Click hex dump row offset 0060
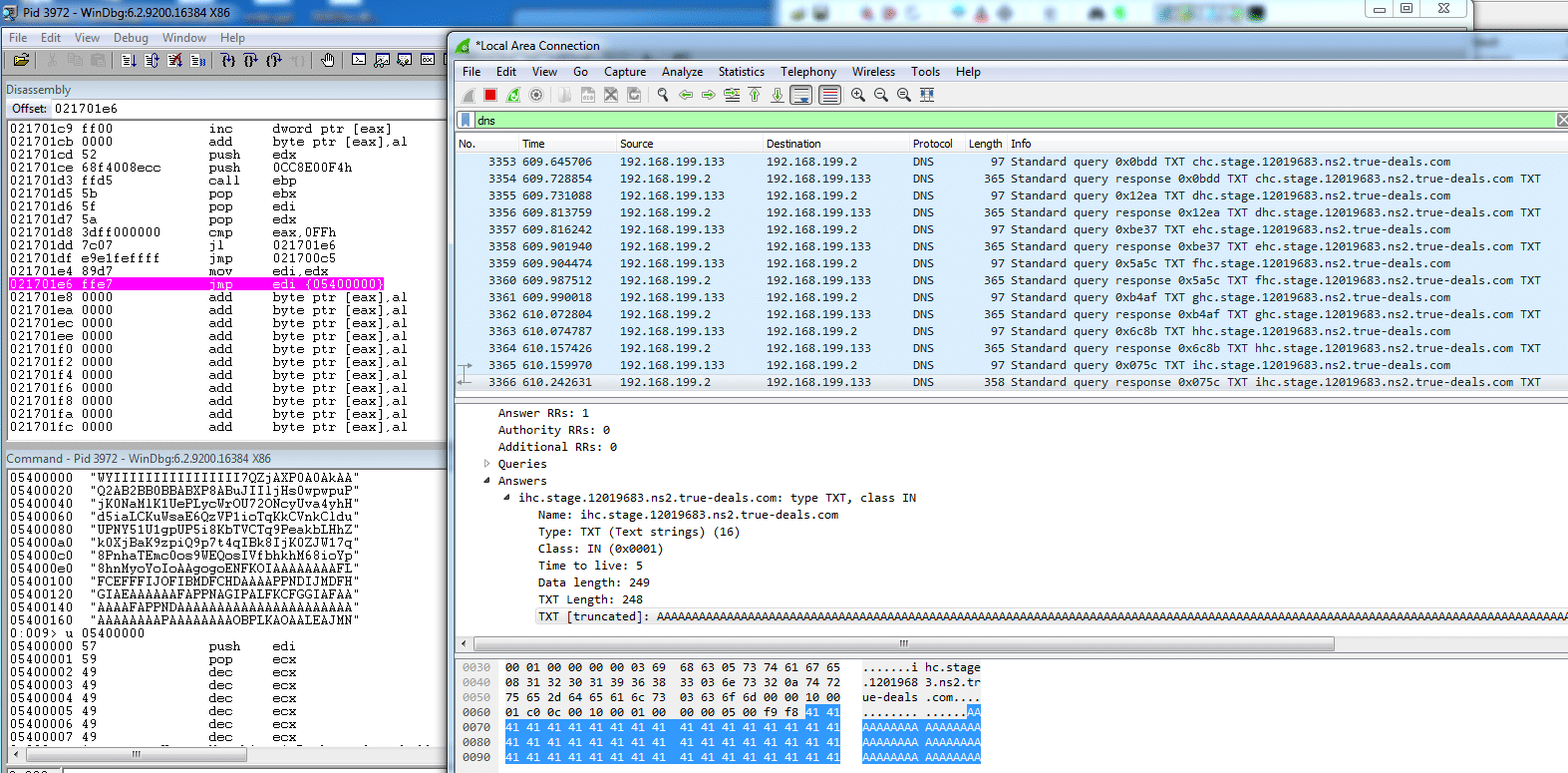 (722, 712)
